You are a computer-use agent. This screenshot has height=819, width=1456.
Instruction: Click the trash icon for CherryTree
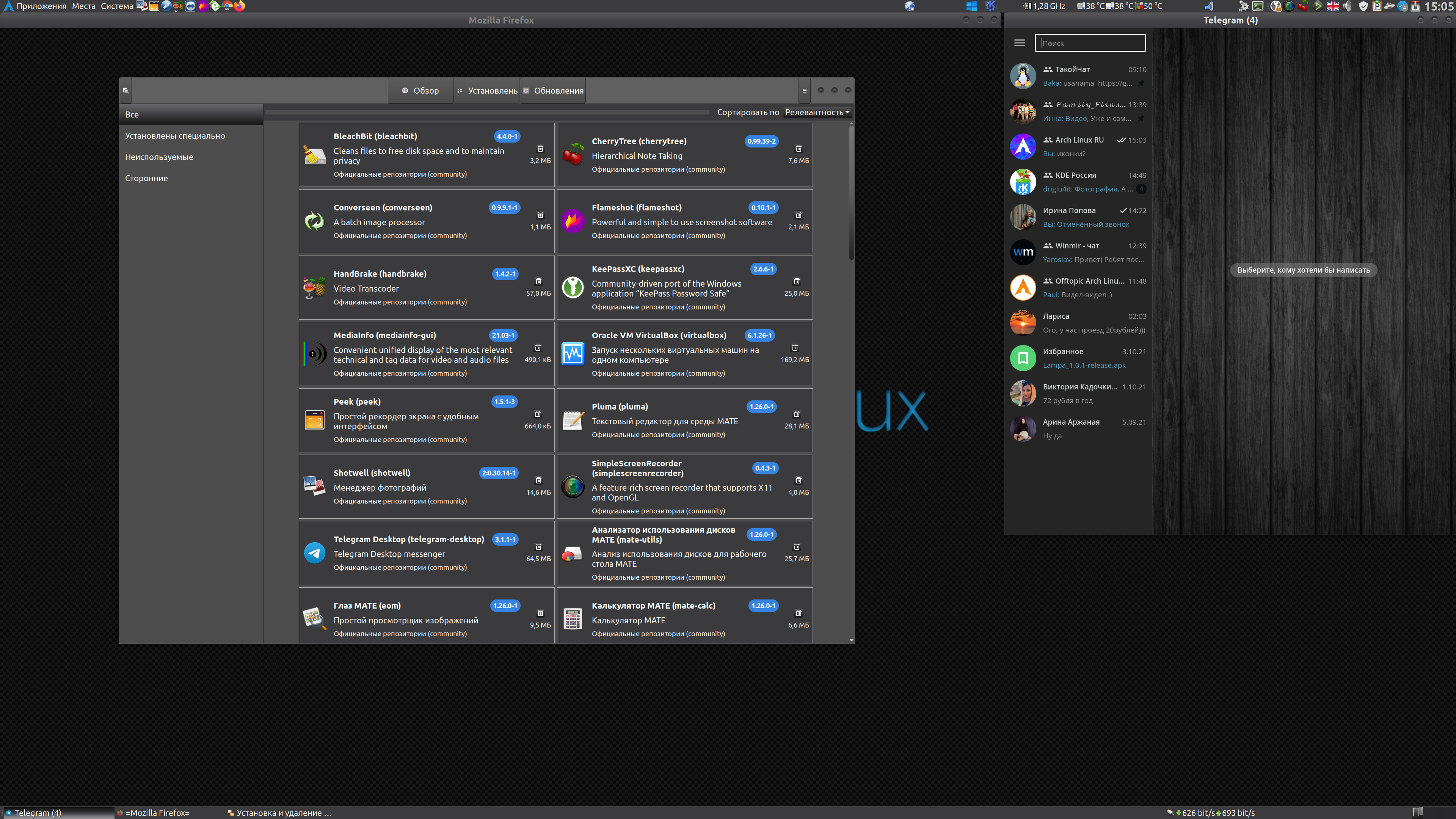(x=799, y=149)
